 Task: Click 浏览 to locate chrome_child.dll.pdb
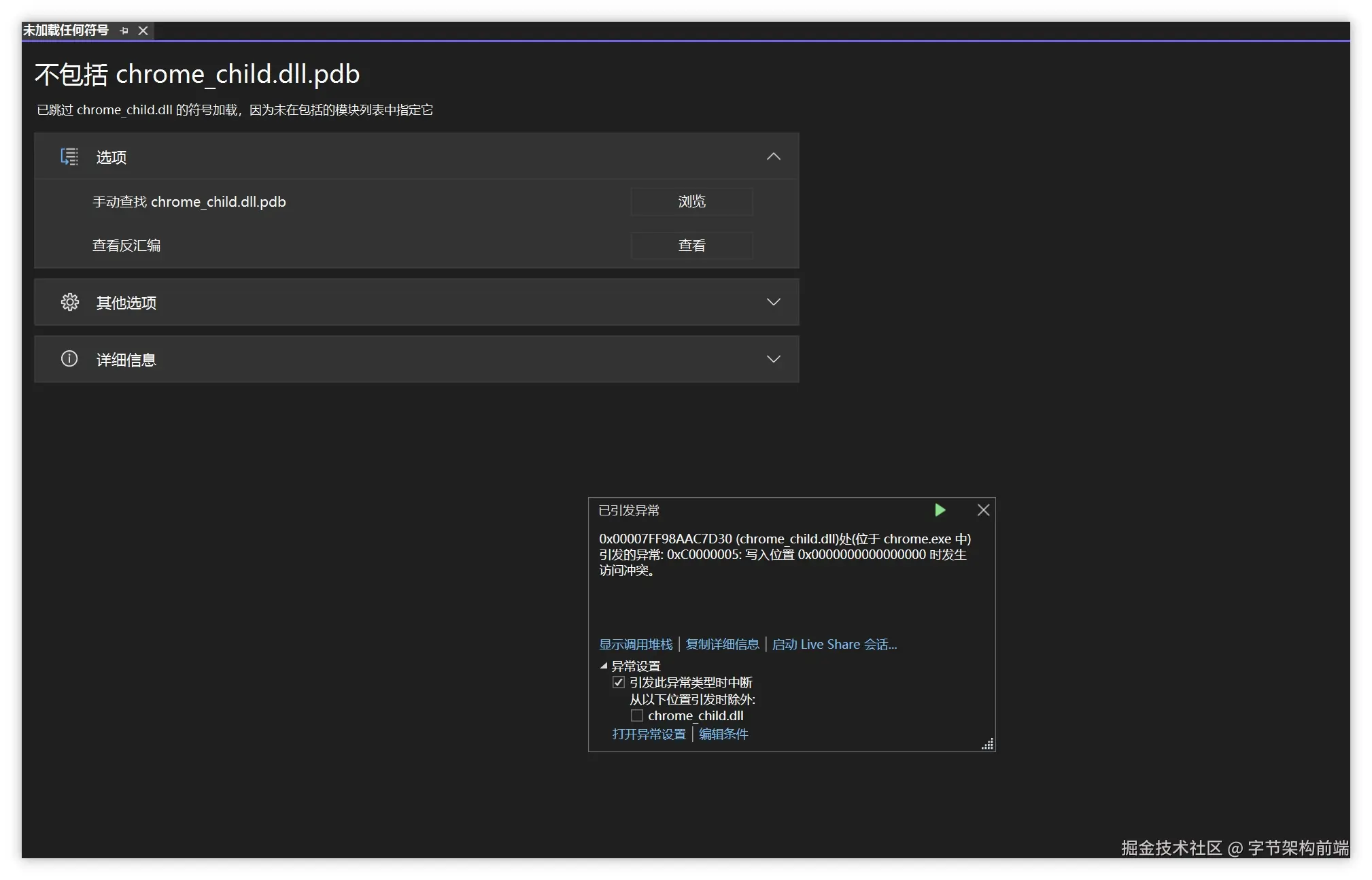[x=691, y=202]
